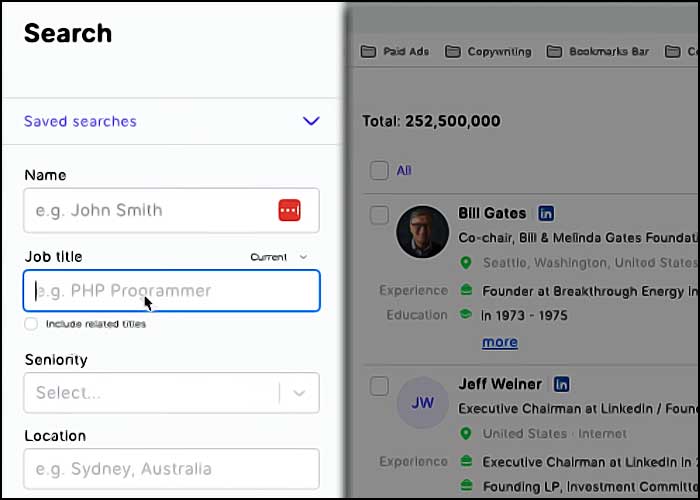The image size is (700, 500).
Task: Click Bill Gates' profile photo
Action: point(422,232)
